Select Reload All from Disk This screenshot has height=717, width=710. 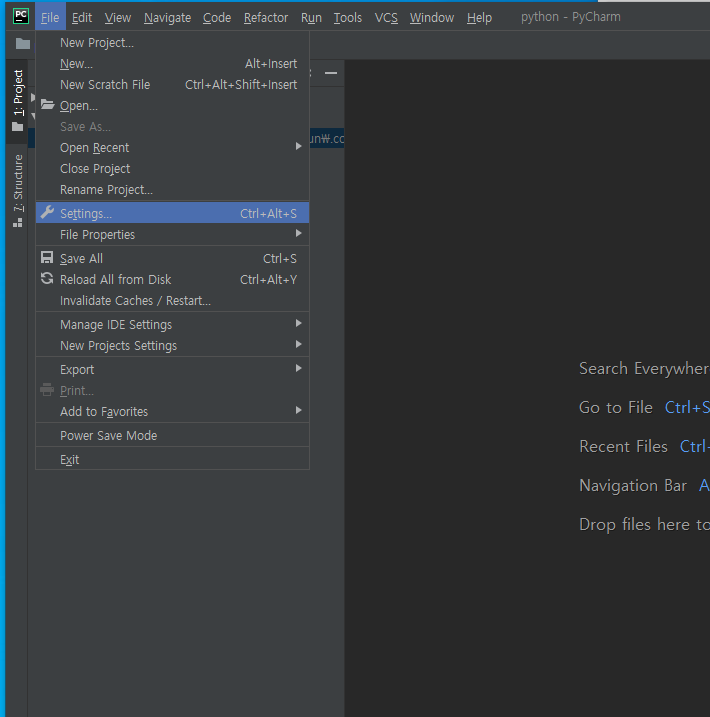coord(172,279)
